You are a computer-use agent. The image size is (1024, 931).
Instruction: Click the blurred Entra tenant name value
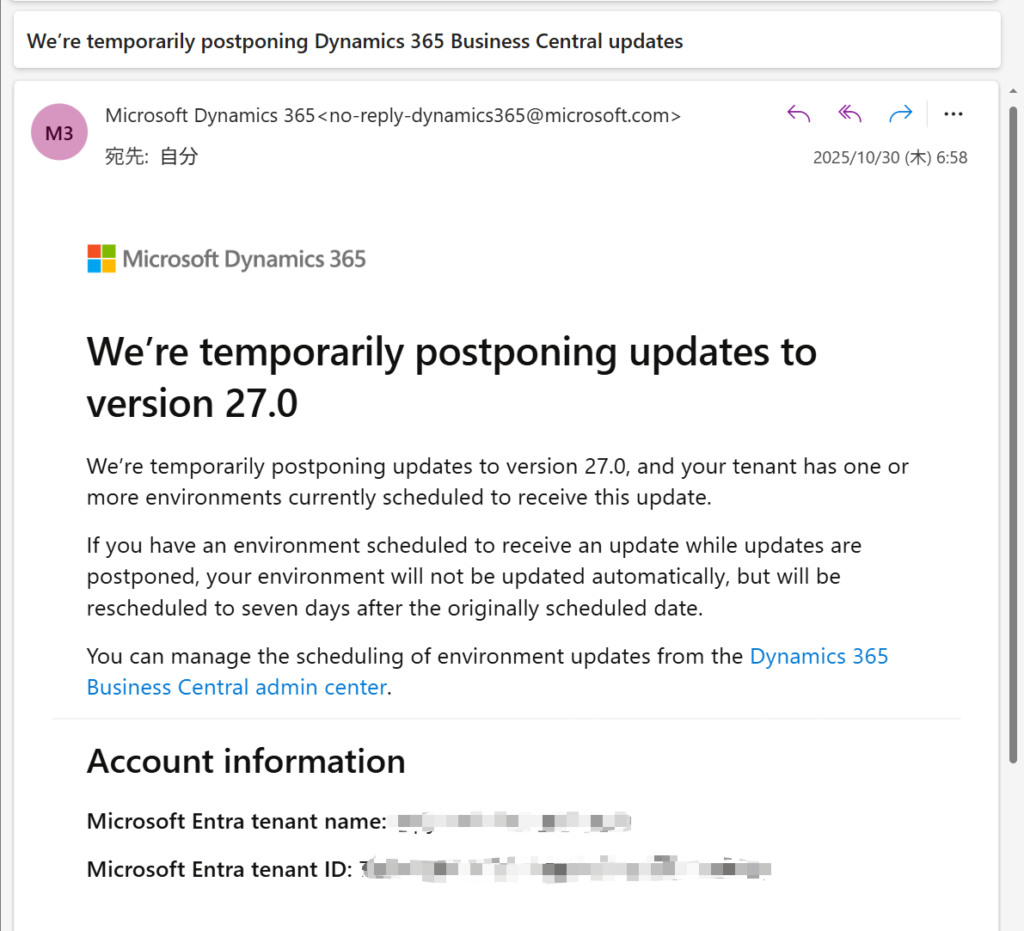point(513,822)
